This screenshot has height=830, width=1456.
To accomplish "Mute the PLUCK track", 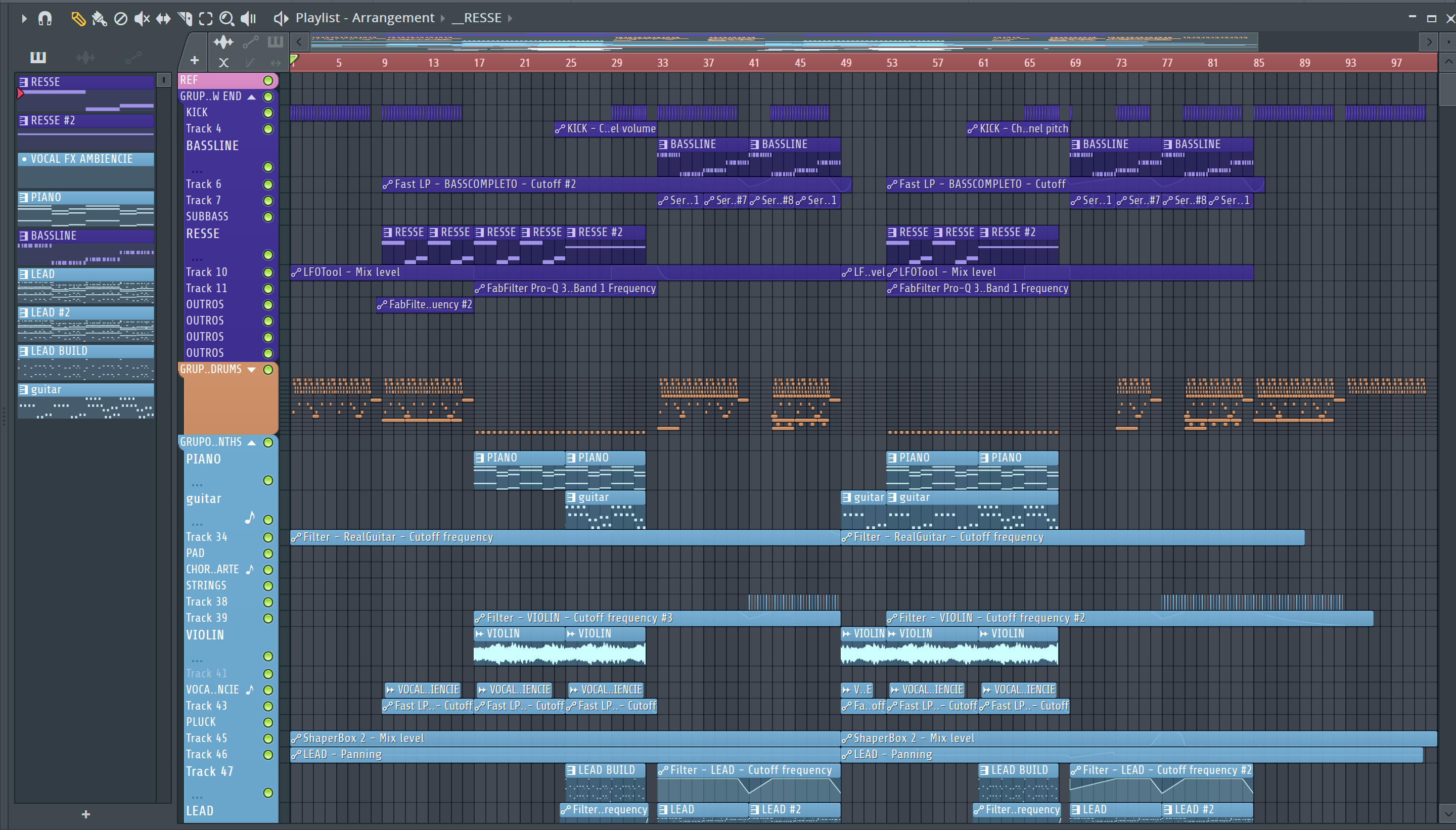I will click(x=268, y=722).
